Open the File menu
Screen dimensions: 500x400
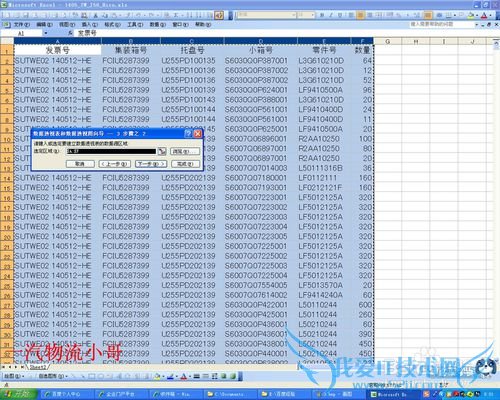click(22, 24)
